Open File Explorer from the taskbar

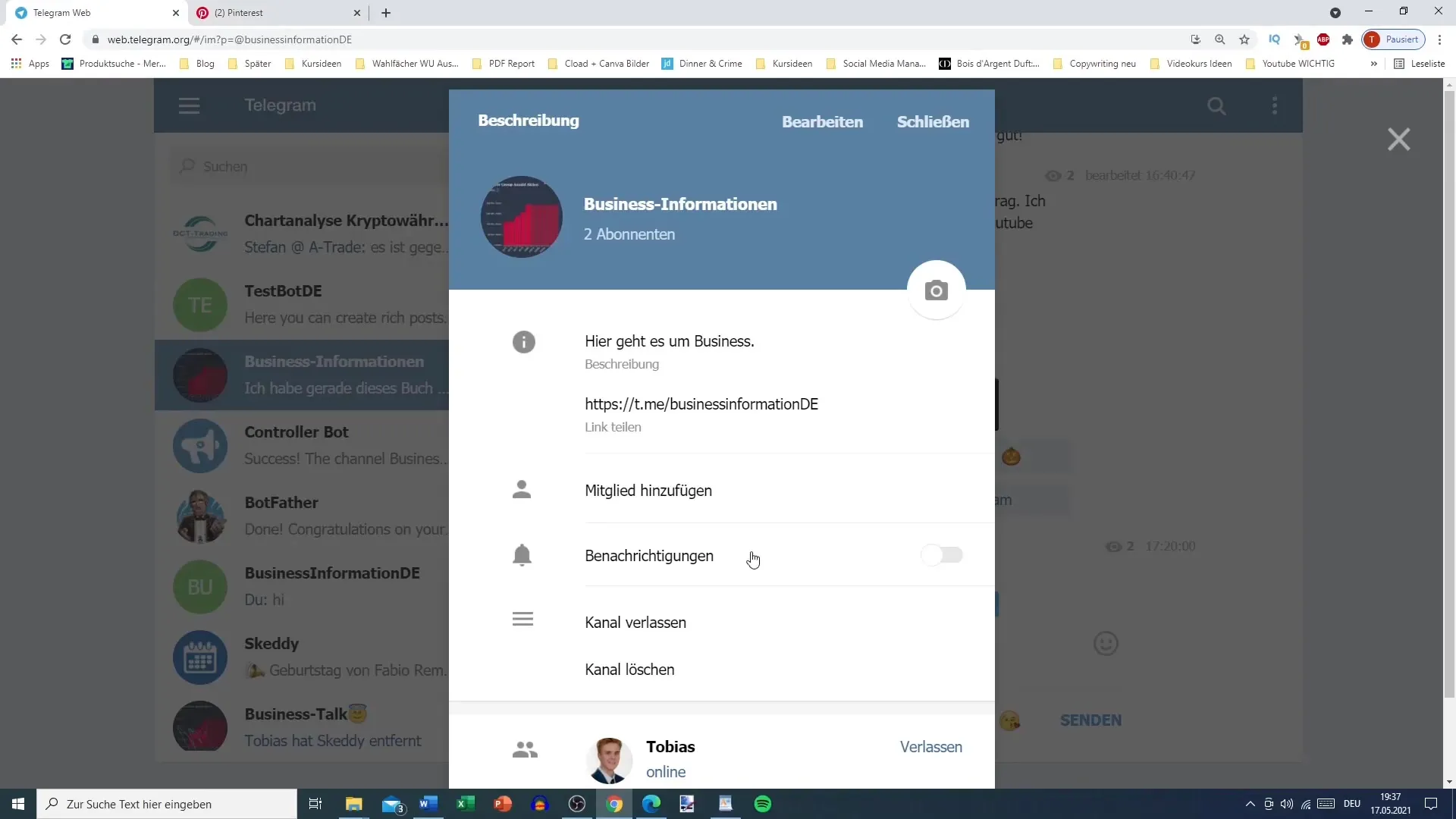point(354,804)
